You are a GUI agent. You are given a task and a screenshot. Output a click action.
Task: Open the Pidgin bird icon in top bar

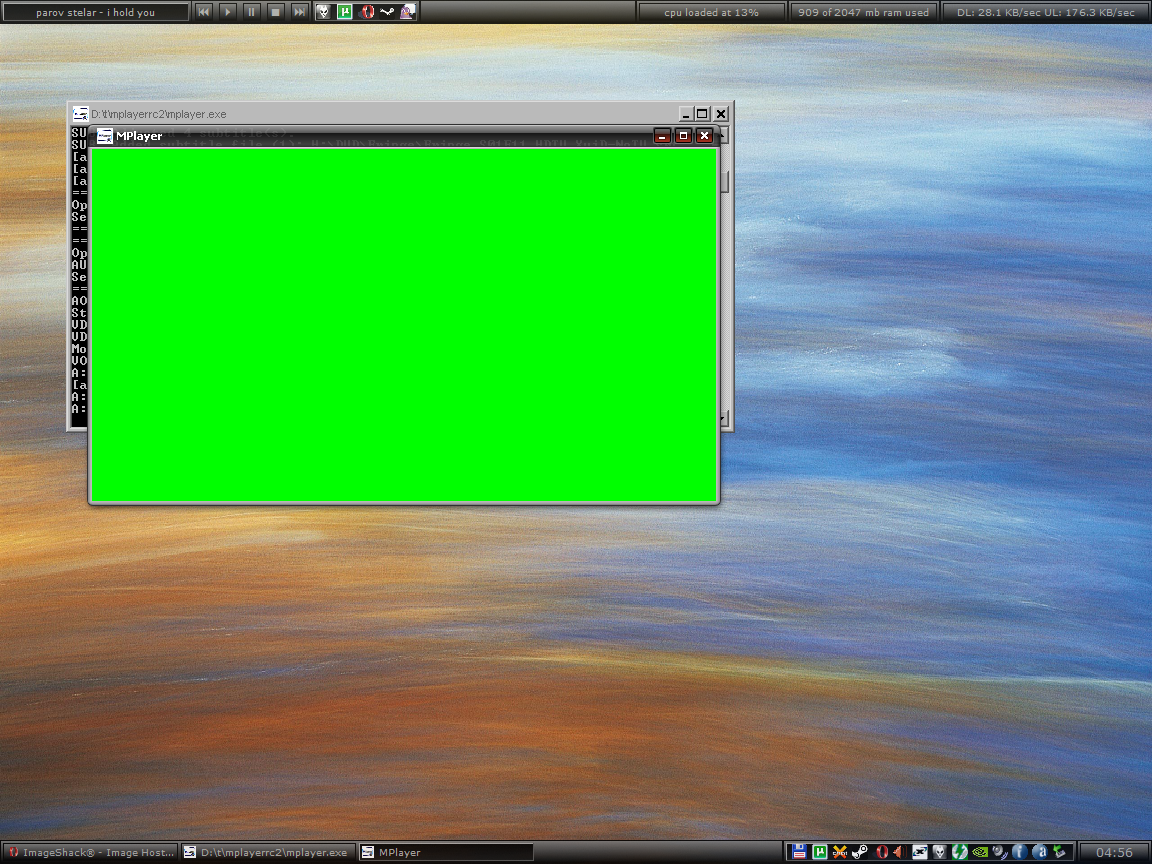[408, 12]
